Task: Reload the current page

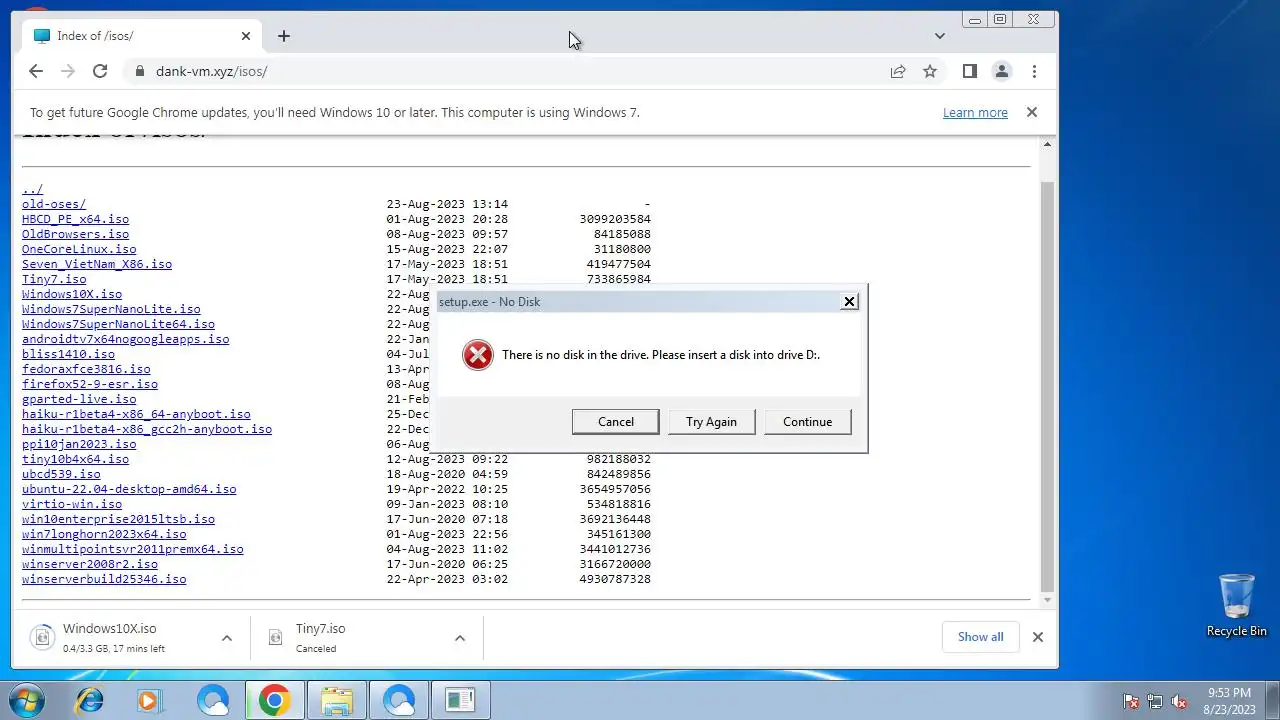Action: [x=100, y=71]
